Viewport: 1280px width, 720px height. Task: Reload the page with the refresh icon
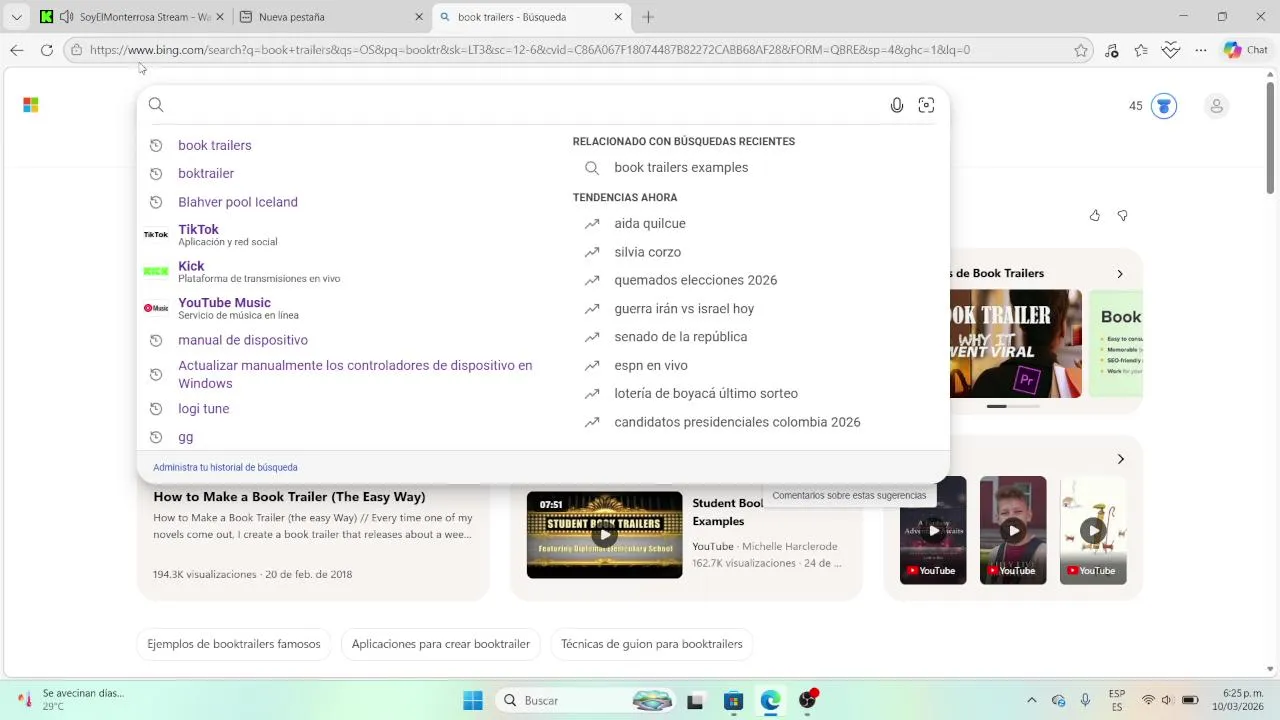(x=47, y=50)
